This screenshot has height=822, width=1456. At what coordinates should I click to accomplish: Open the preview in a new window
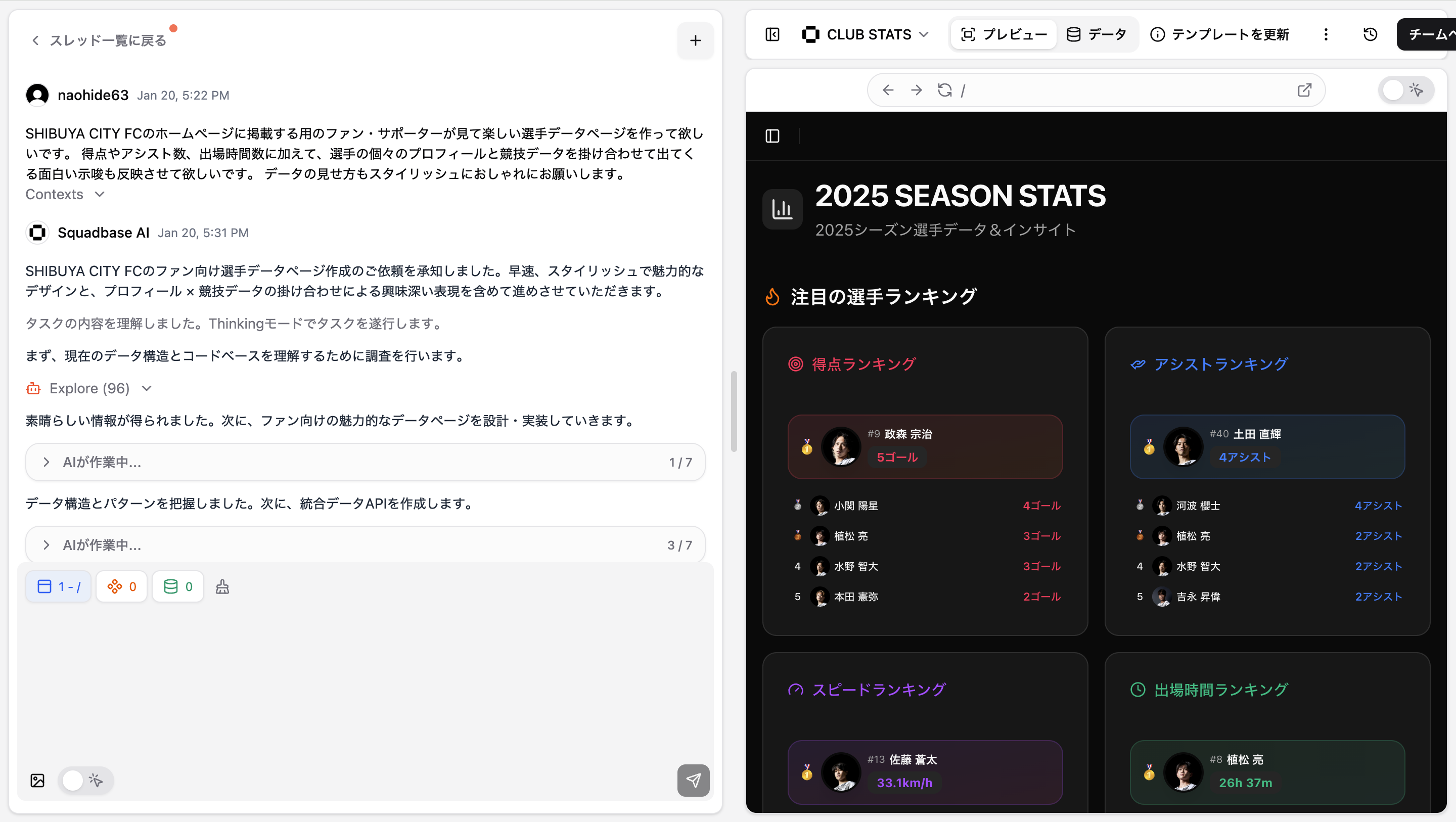coord(1304,90)
